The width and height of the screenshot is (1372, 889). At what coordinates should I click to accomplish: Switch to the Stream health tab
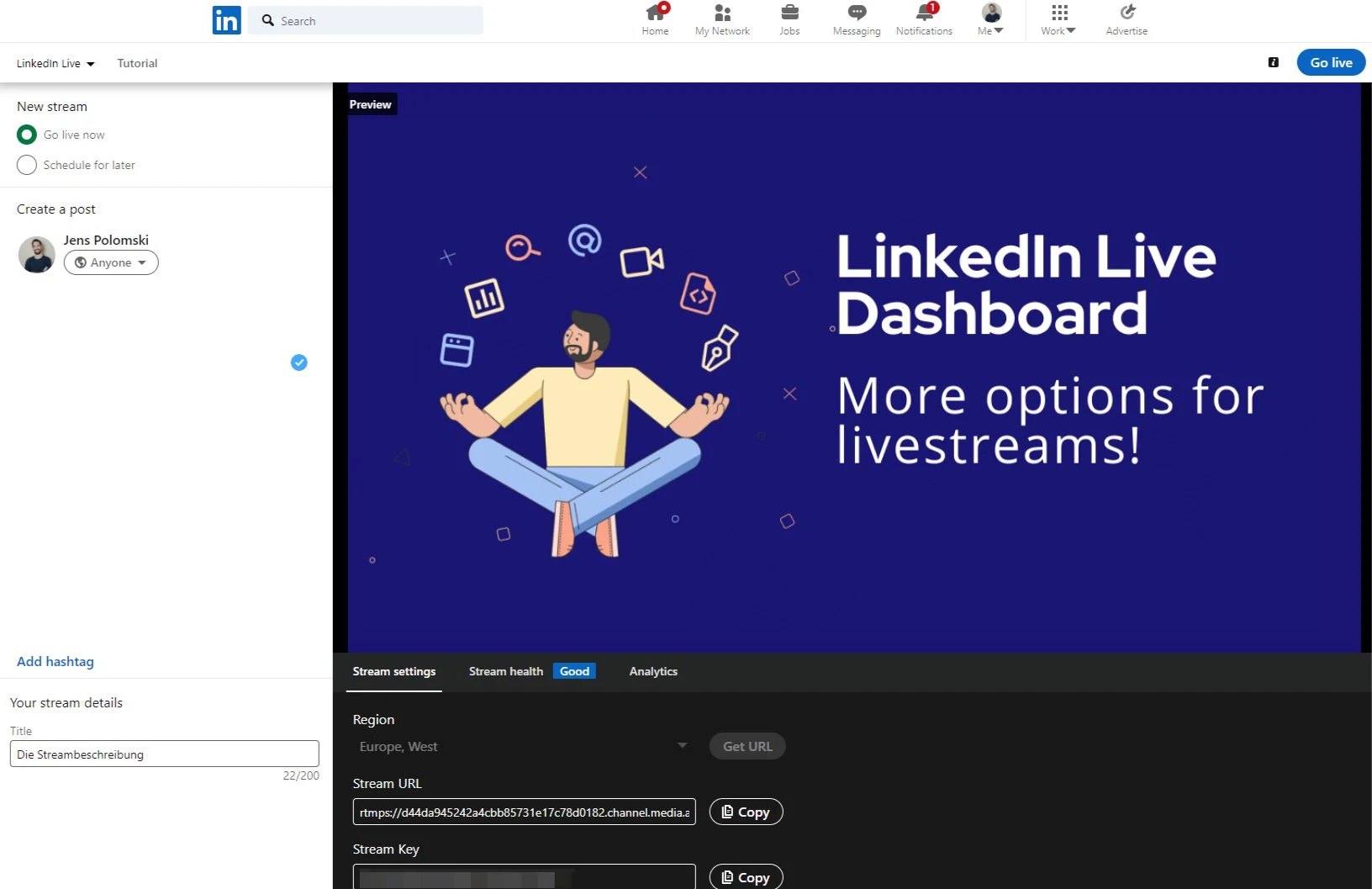click(x=504, y=671)
